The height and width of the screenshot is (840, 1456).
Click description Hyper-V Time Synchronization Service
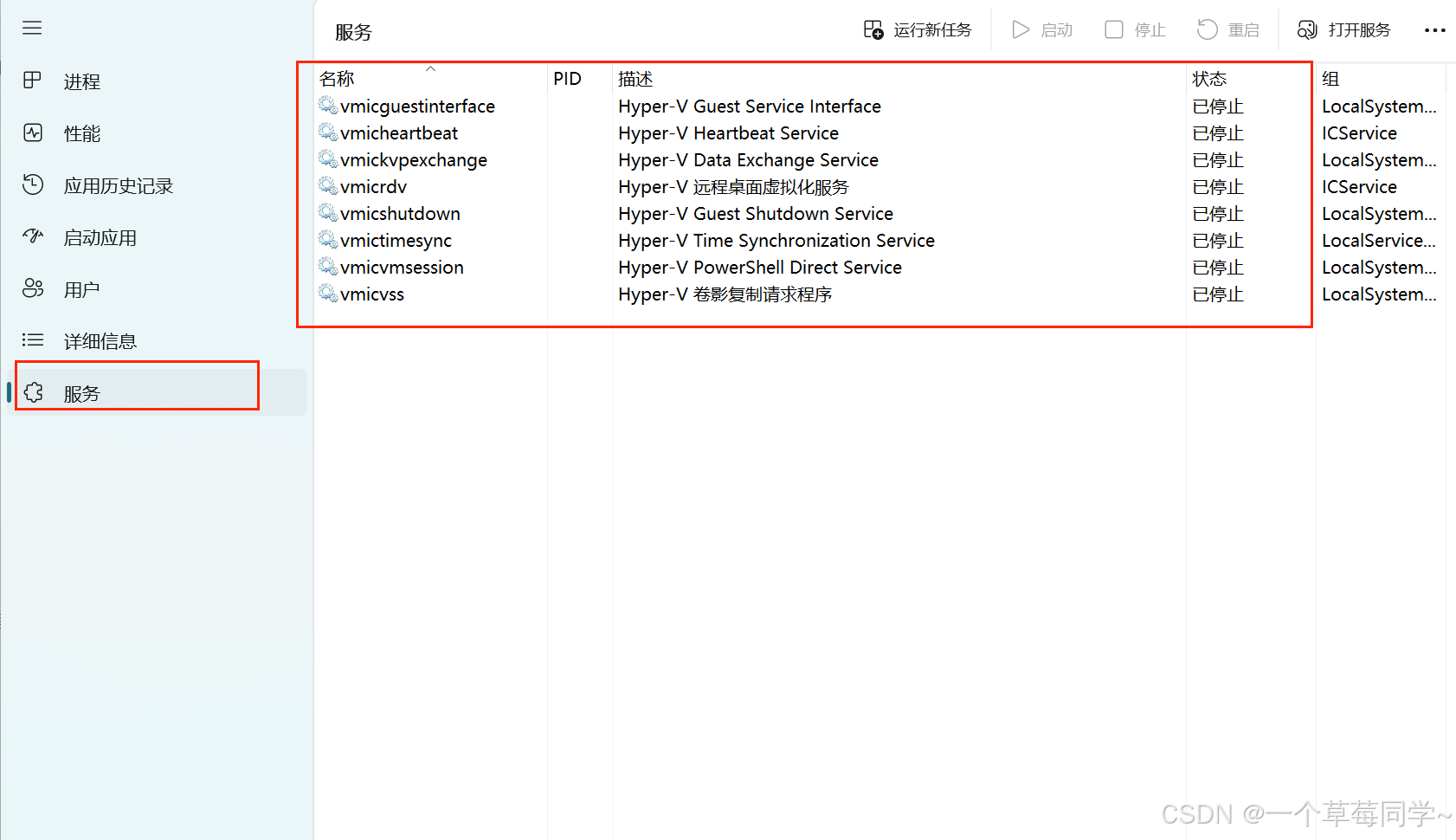pyautogui.click(x=776, y=241)
